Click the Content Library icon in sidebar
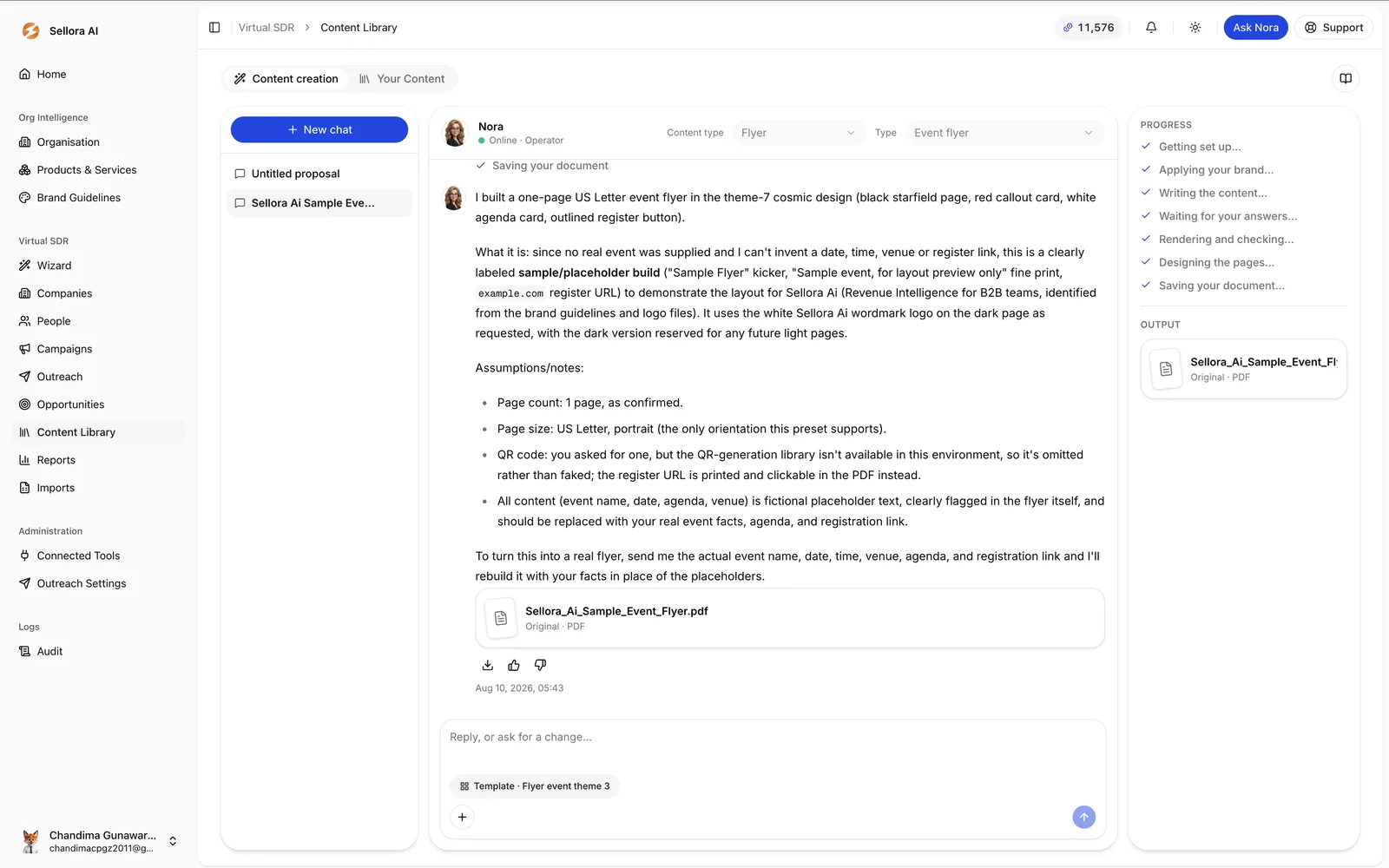The image size is (1389, 868). point(25,432)
